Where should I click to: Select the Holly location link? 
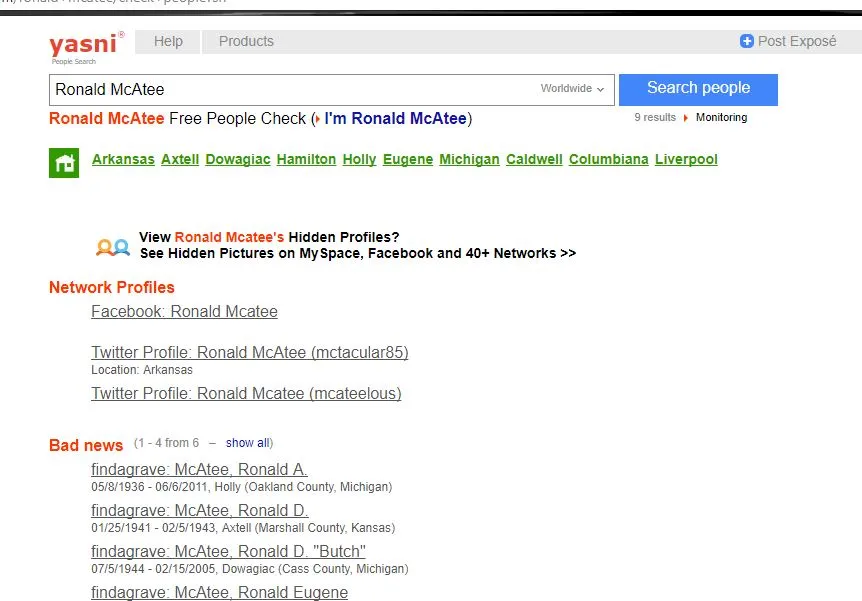359,159
